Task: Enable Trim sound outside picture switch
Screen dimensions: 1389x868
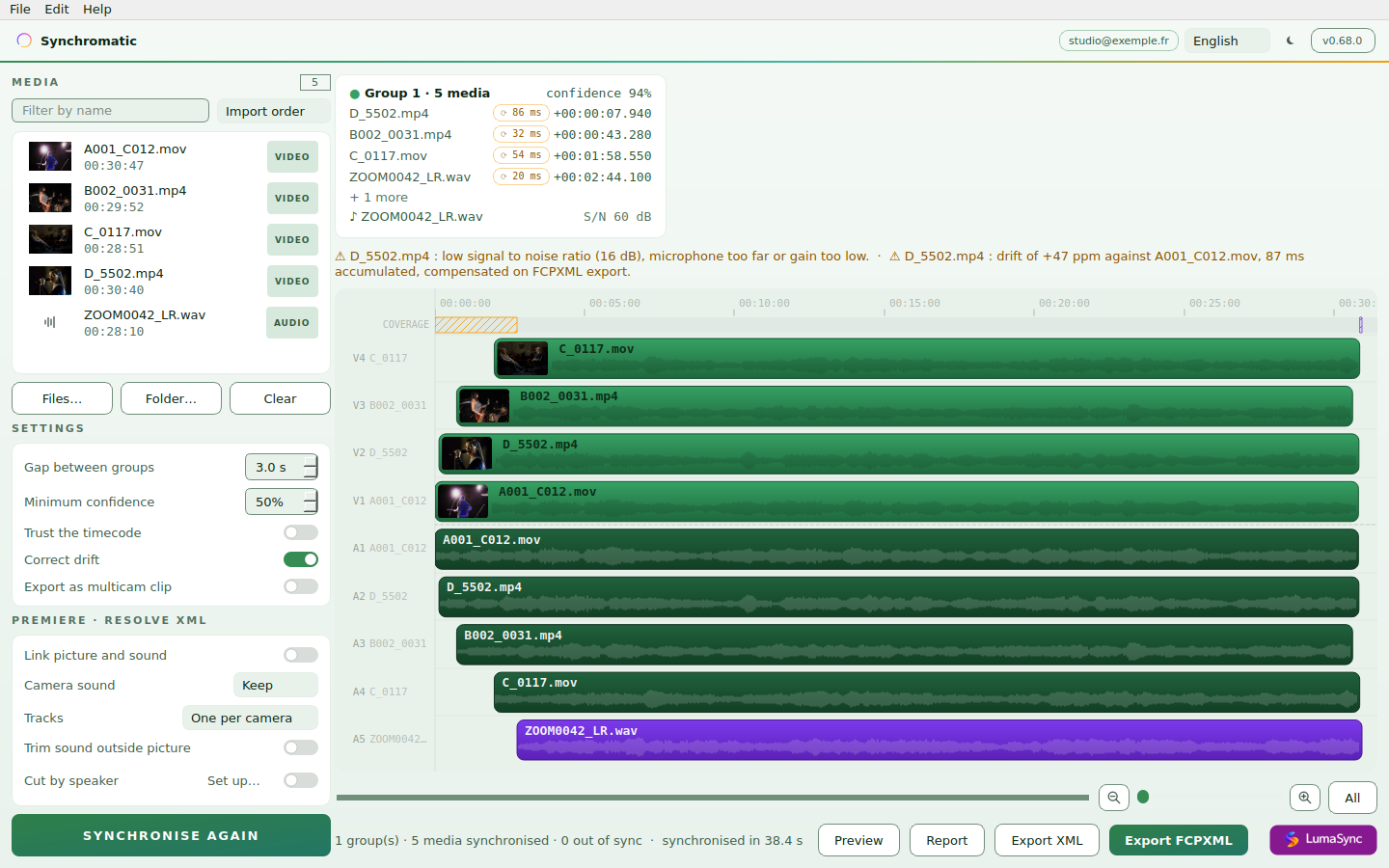Action: pos(301,747)
